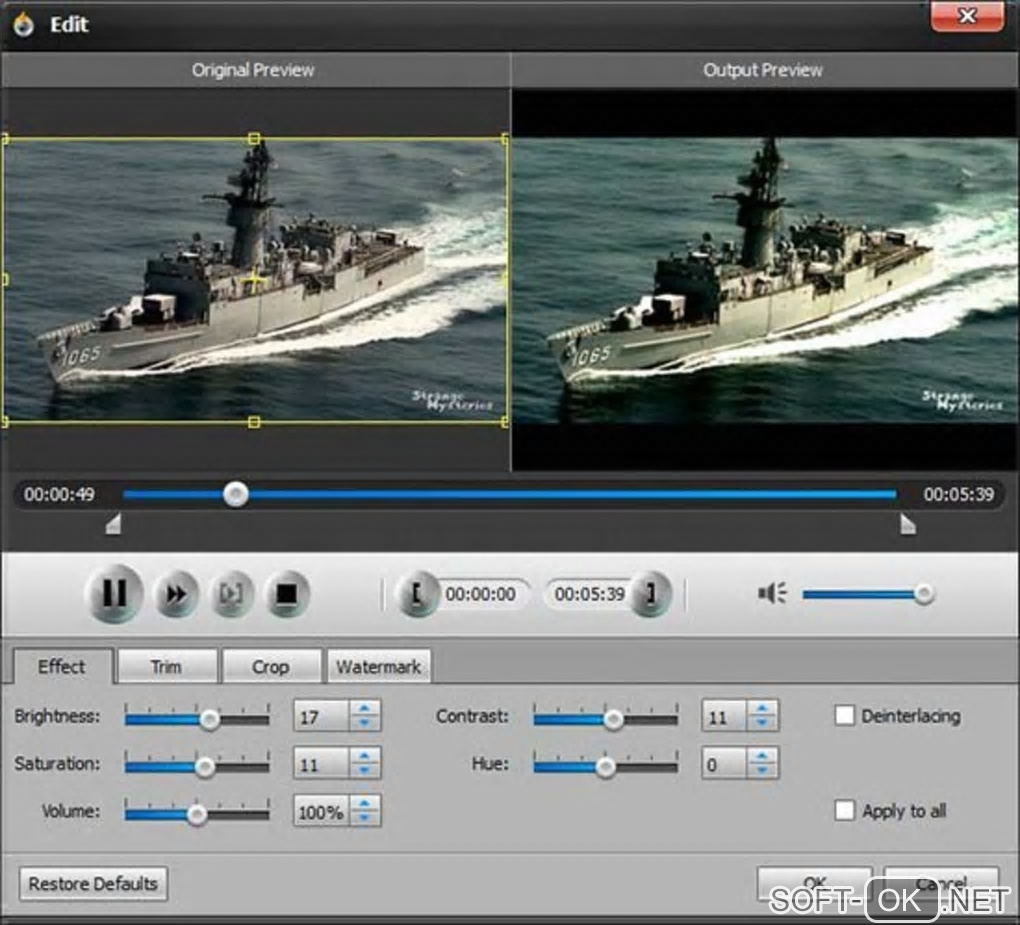
Task: Click the crop center crosshair marker
Action: click(x=254, y=280)
